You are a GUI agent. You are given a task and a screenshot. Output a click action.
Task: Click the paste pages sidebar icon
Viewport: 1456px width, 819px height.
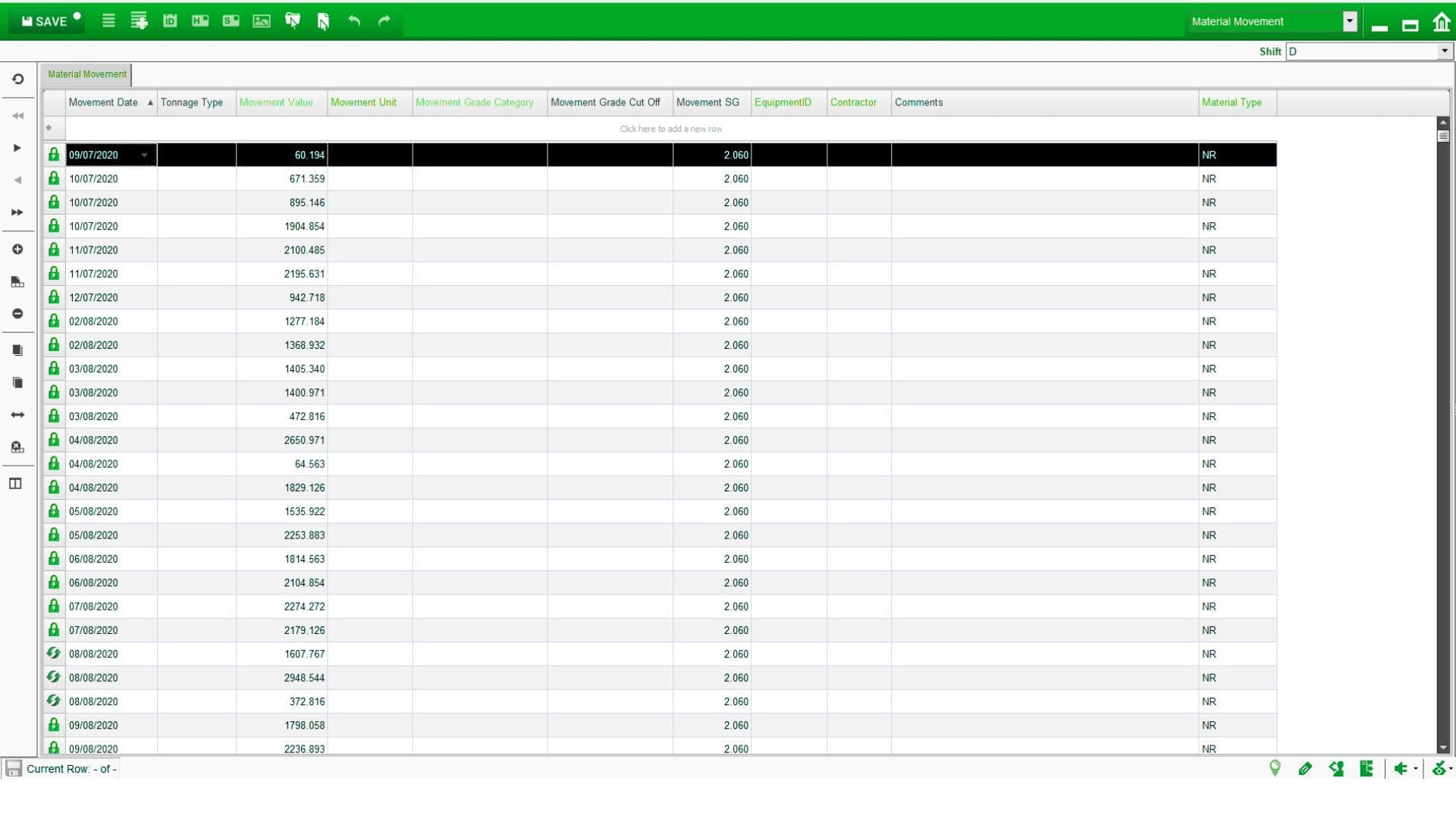(17, 383)
